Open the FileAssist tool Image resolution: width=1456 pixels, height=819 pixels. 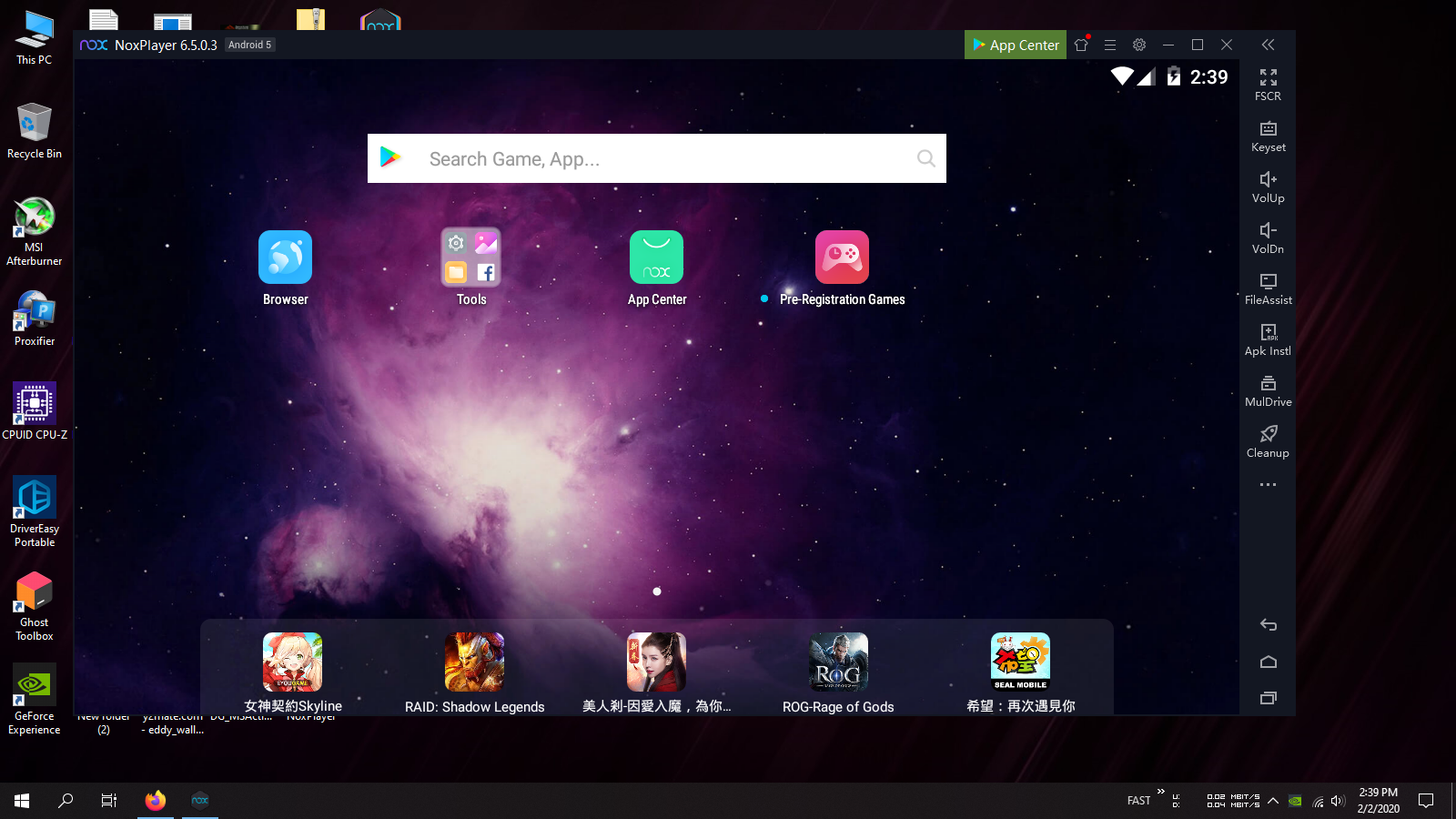coord(1268,289)
